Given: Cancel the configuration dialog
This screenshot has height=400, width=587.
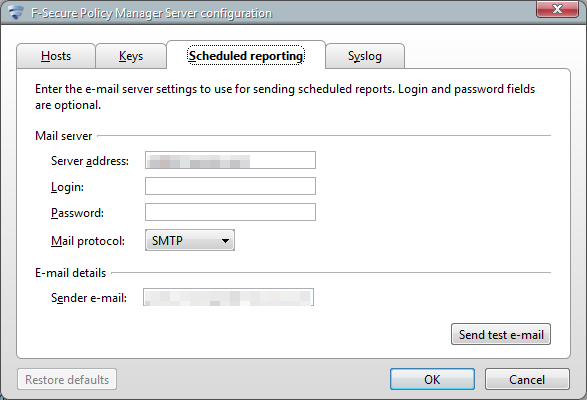Looking at the screenshot, I should 527,379.
